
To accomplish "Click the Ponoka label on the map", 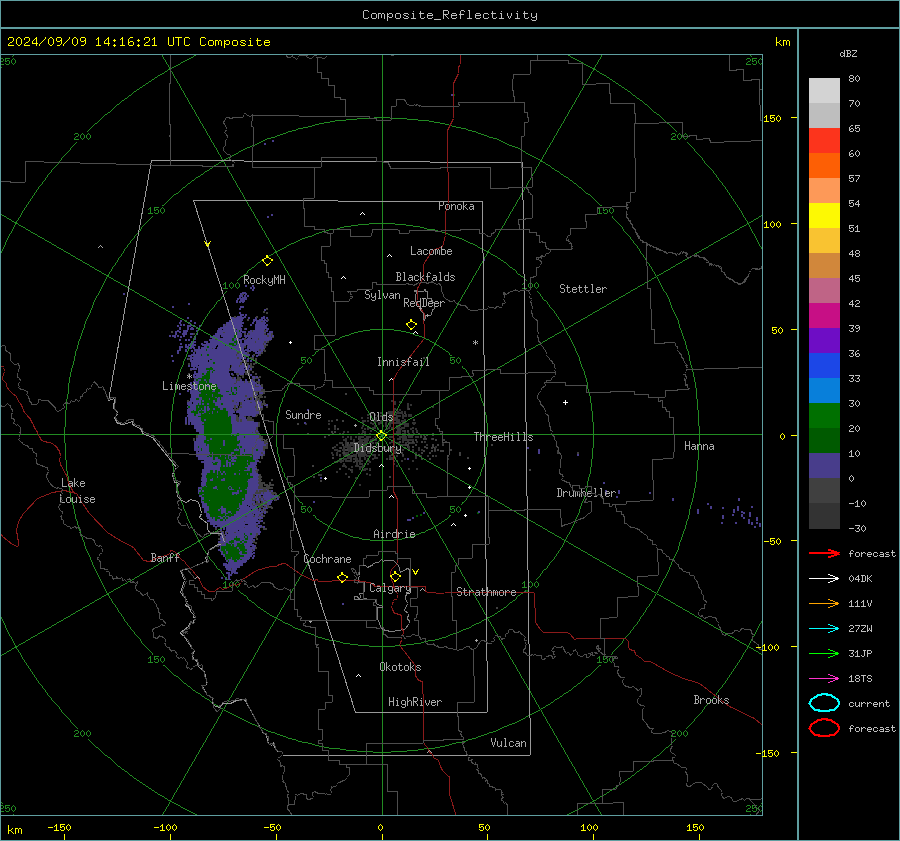I will [456, 206].
